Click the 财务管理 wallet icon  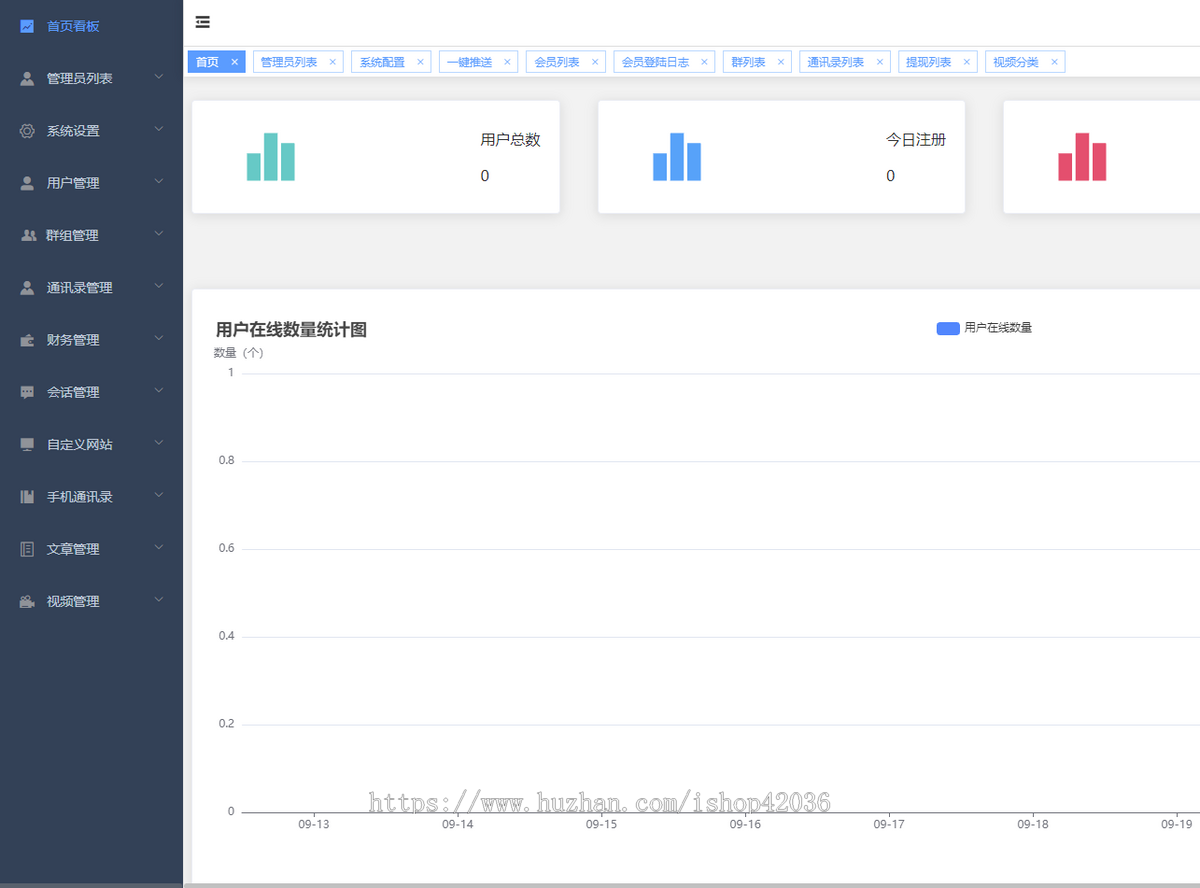click(x=27, y=340)
